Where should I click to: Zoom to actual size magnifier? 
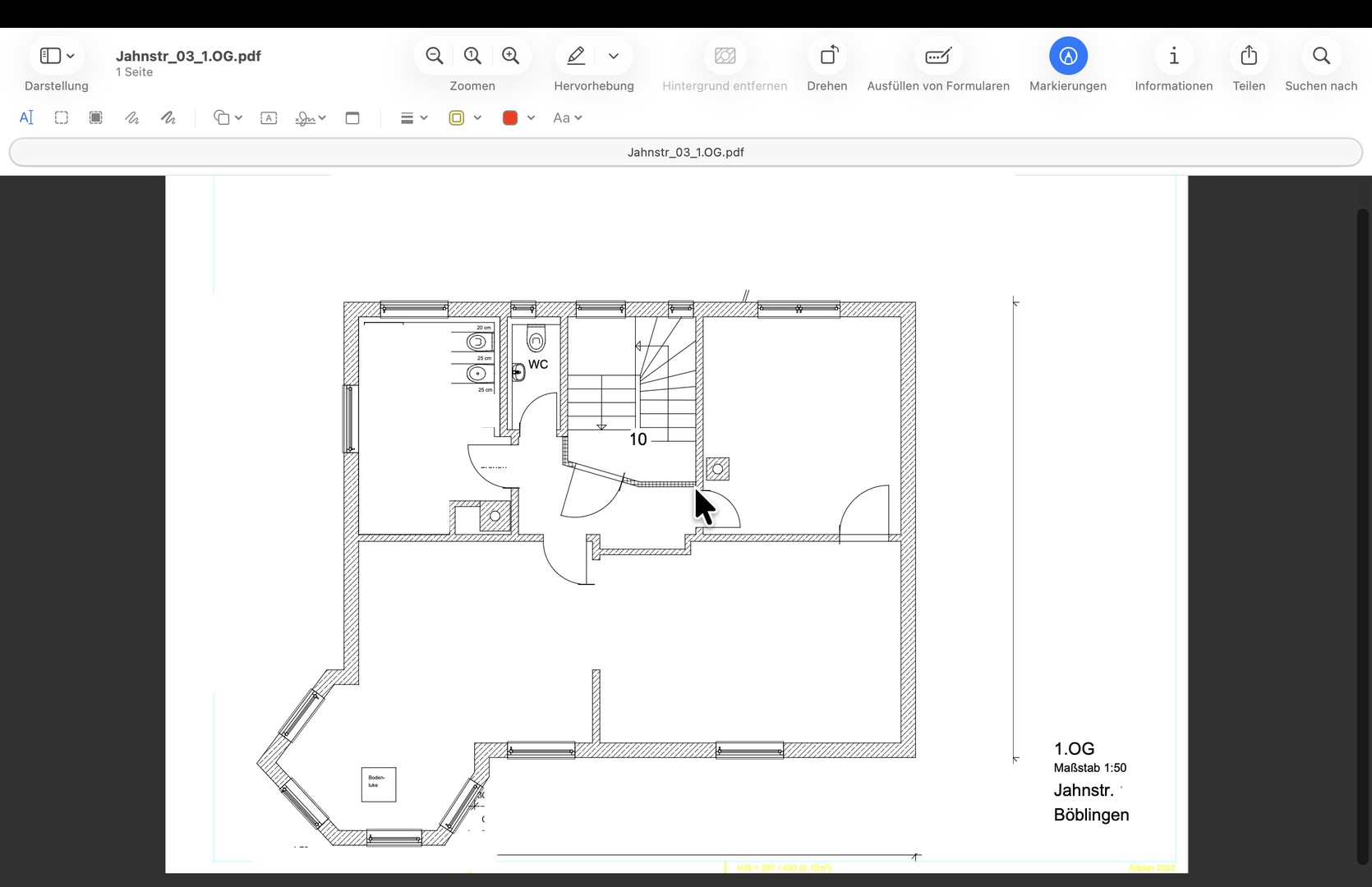472,56
